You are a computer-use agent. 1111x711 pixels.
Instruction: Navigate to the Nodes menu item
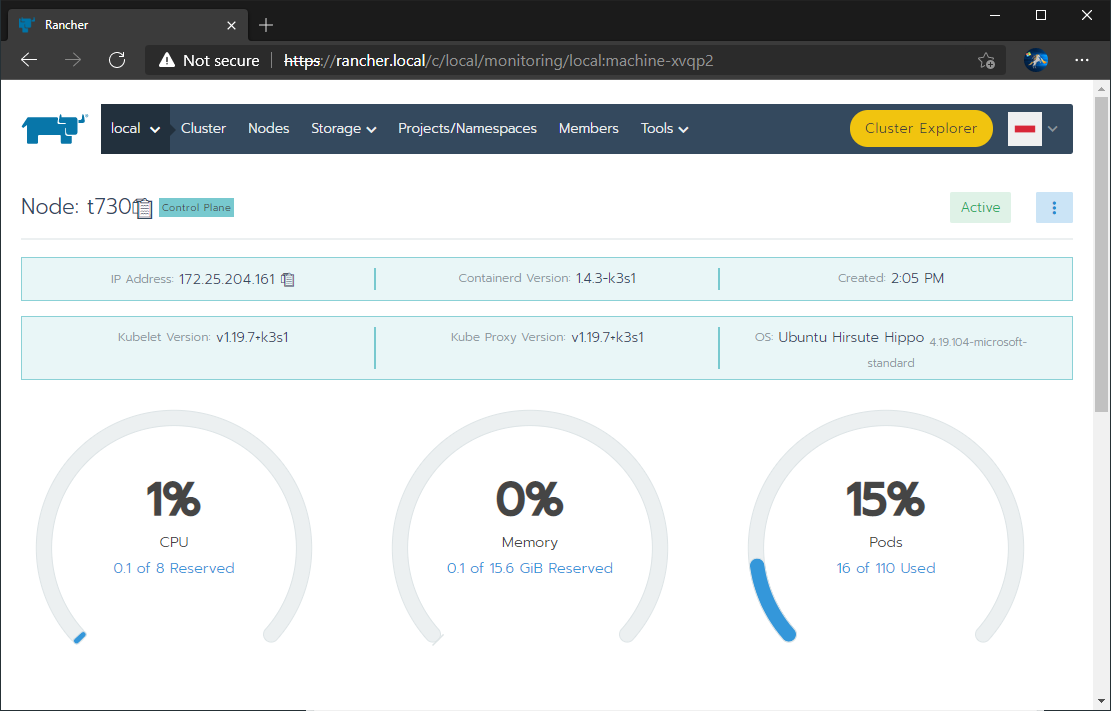point(268,128)
